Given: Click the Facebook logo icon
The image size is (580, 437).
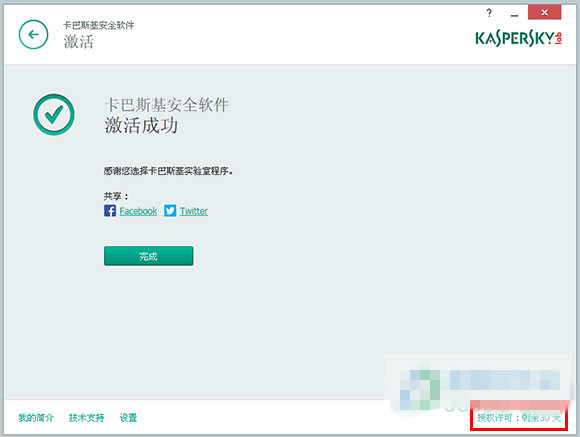Looking at the screenshot, I should pyautogui.click(x=110, y=211).
